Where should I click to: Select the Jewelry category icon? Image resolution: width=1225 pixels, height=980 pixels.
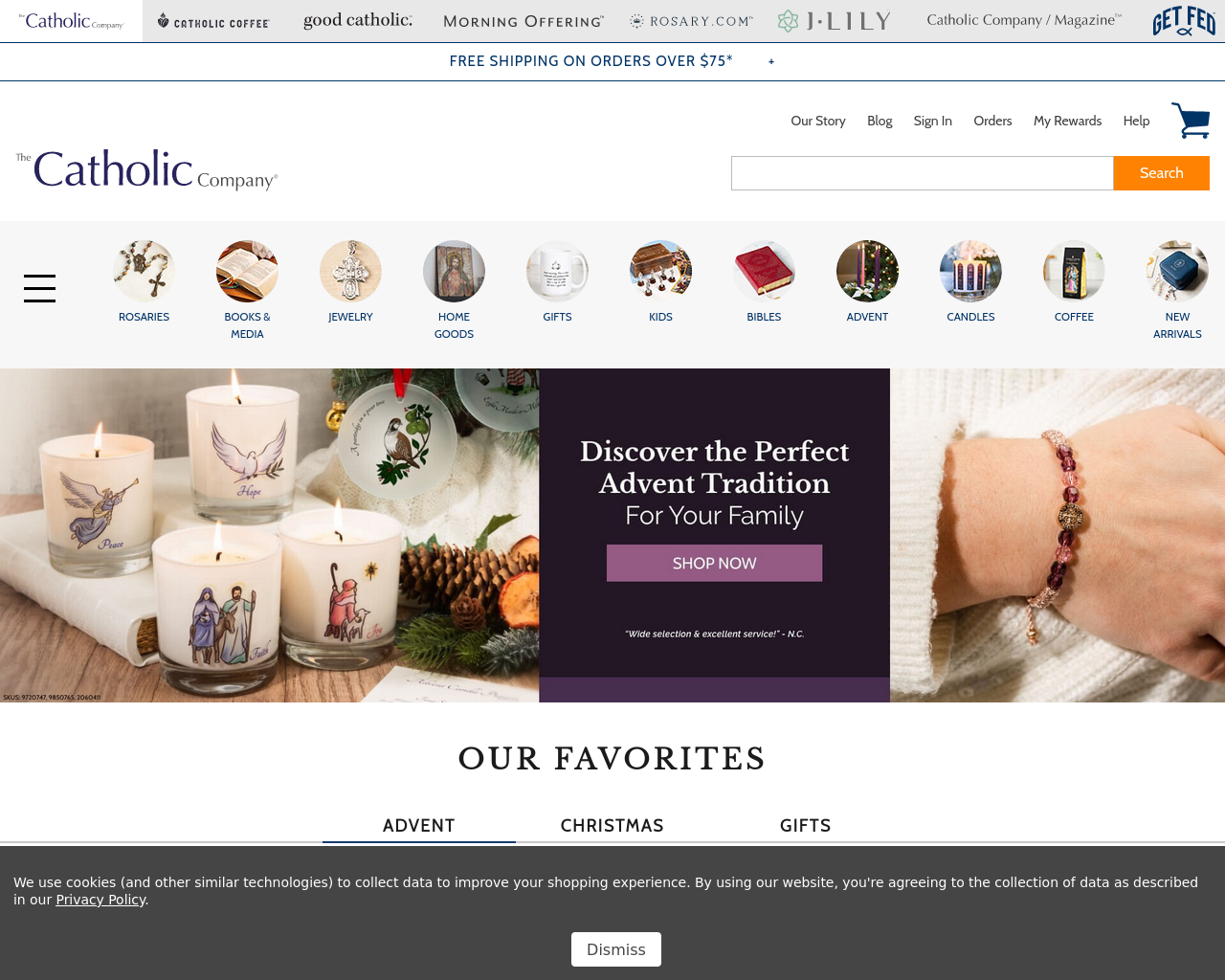[x=350, y=271]
